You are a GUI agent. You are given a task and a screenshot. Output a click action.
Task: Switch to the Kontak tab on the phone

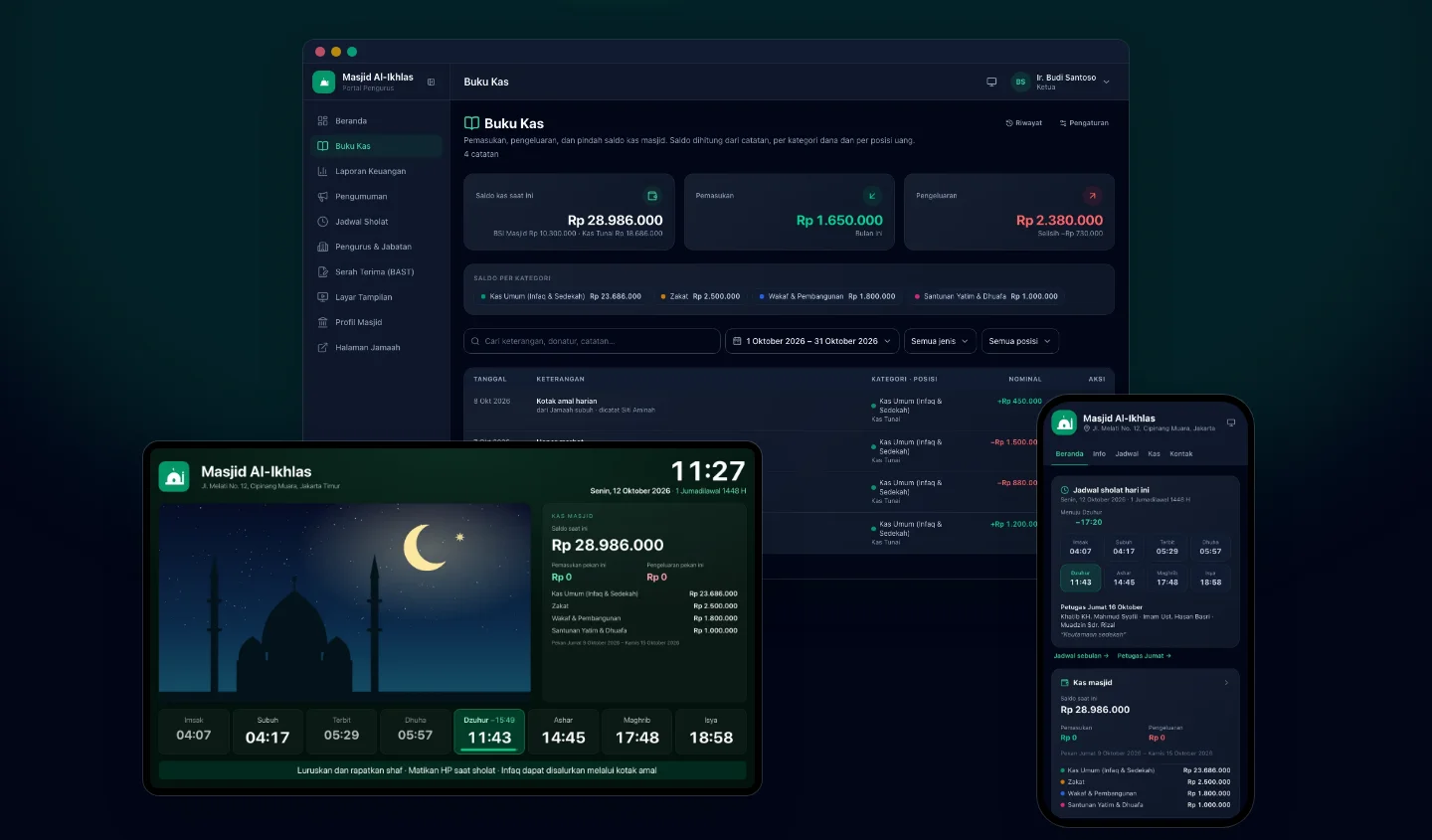pos(1181,454)
